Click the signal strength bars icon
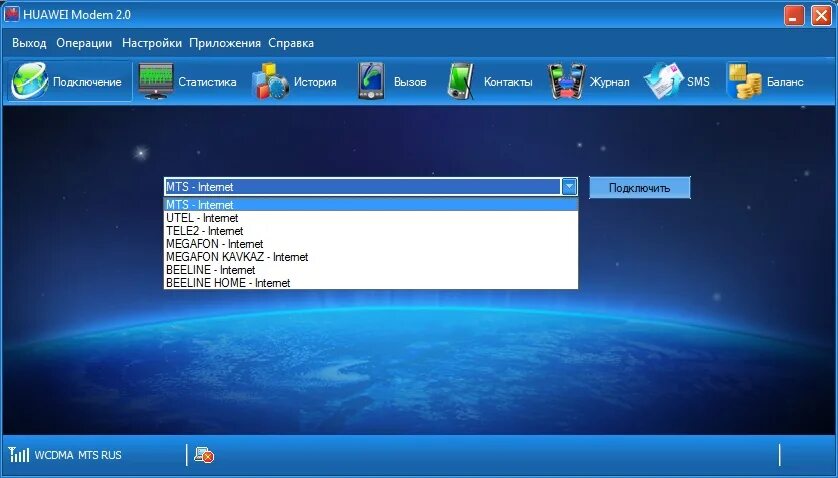The image size is (838, 478). click(x=19, y=454)
